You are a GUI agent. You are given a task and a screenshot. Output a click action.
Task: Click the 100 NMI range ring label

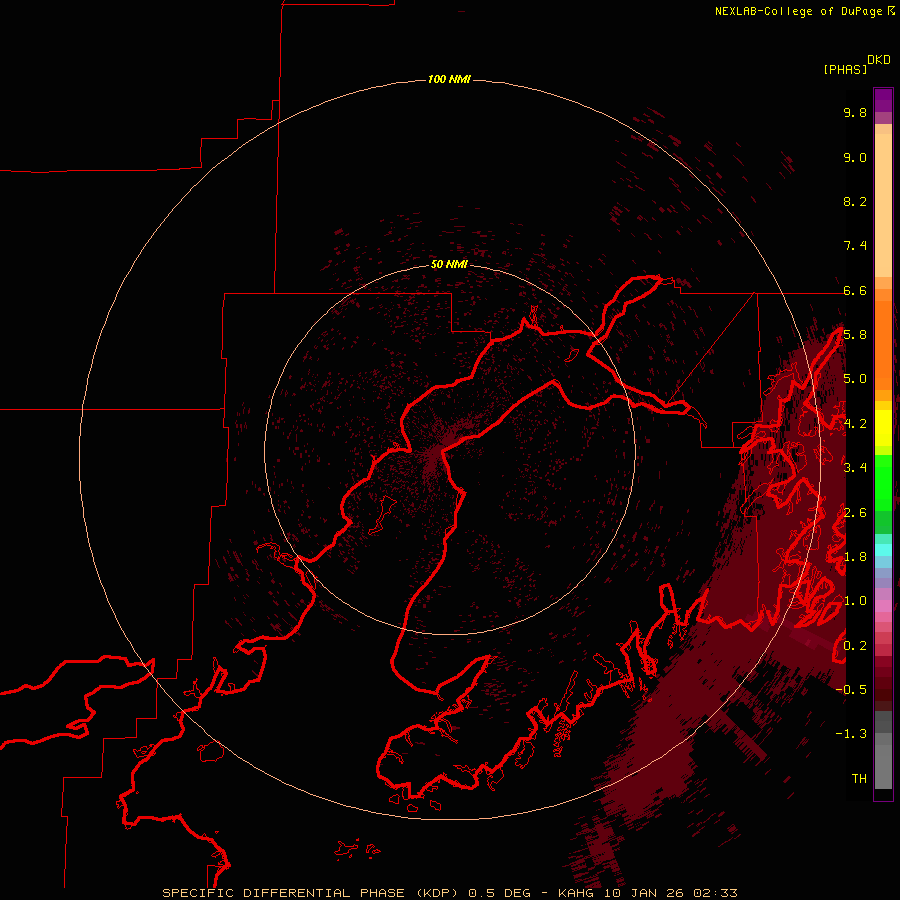[x=449, y=79]
